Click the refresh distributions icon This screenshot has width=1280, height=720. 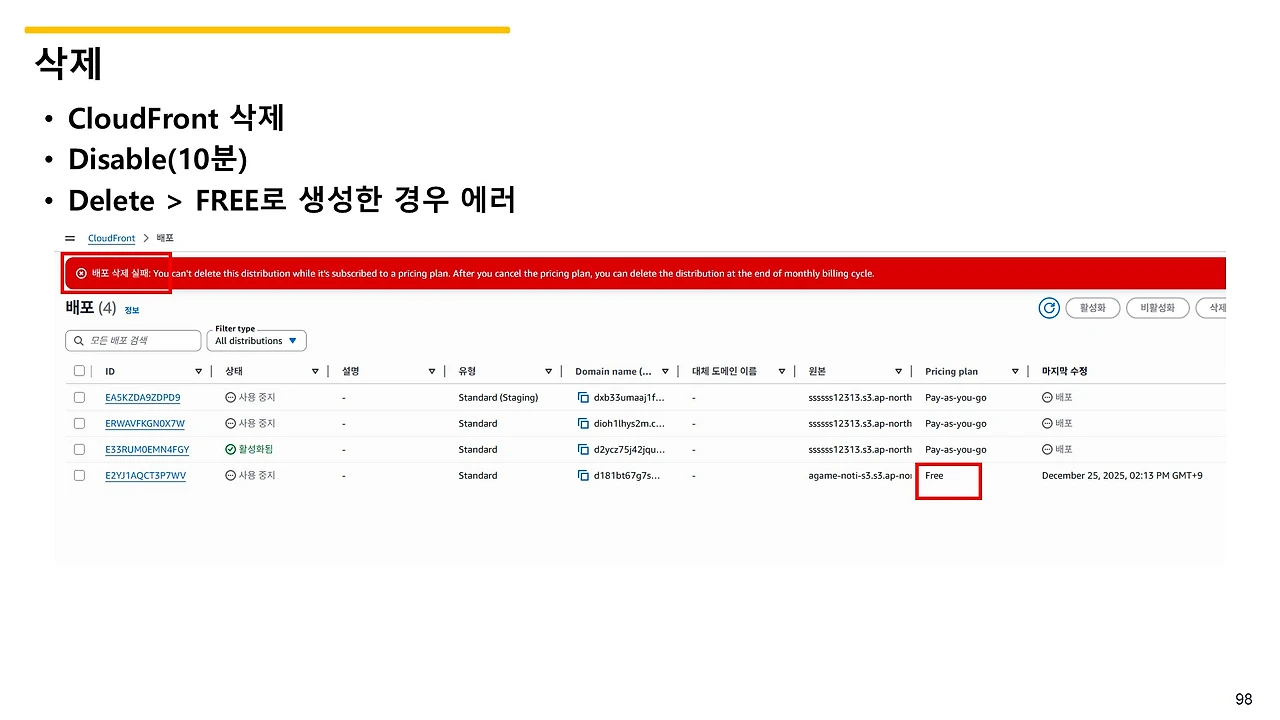(1048, 308)
